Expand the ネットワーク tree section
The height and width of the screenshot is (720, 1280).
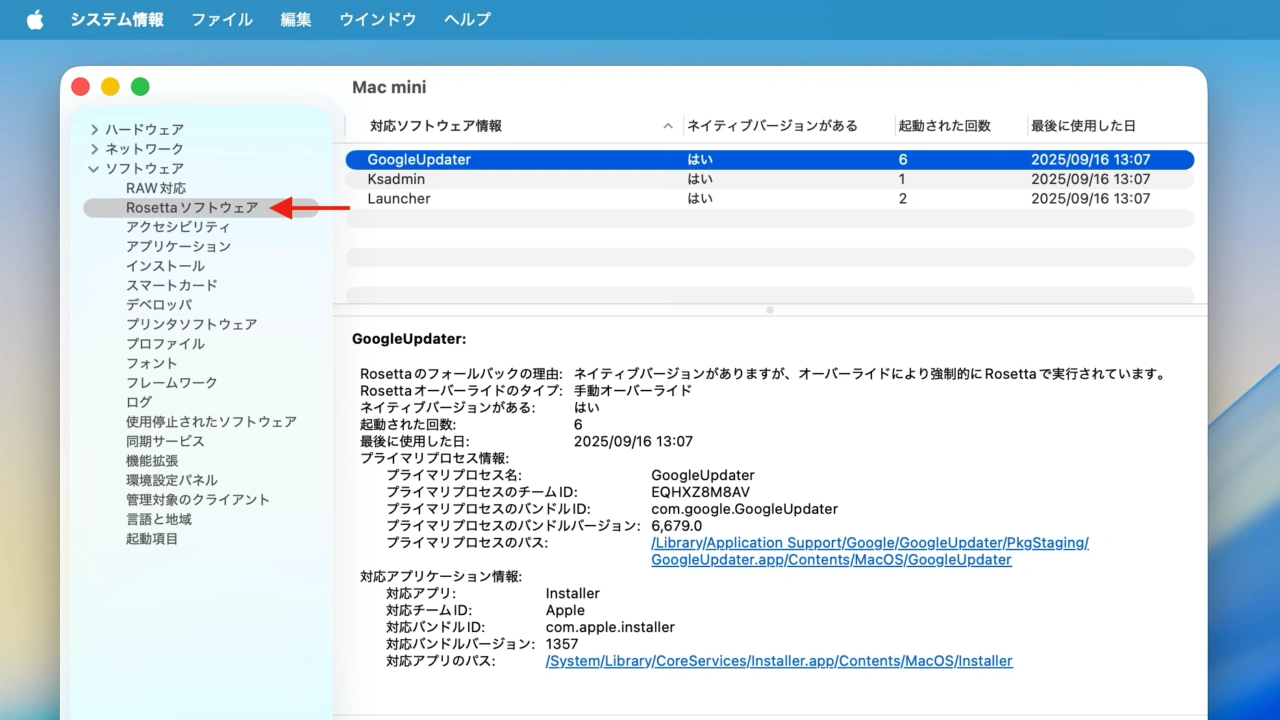[x=94, y=149]
